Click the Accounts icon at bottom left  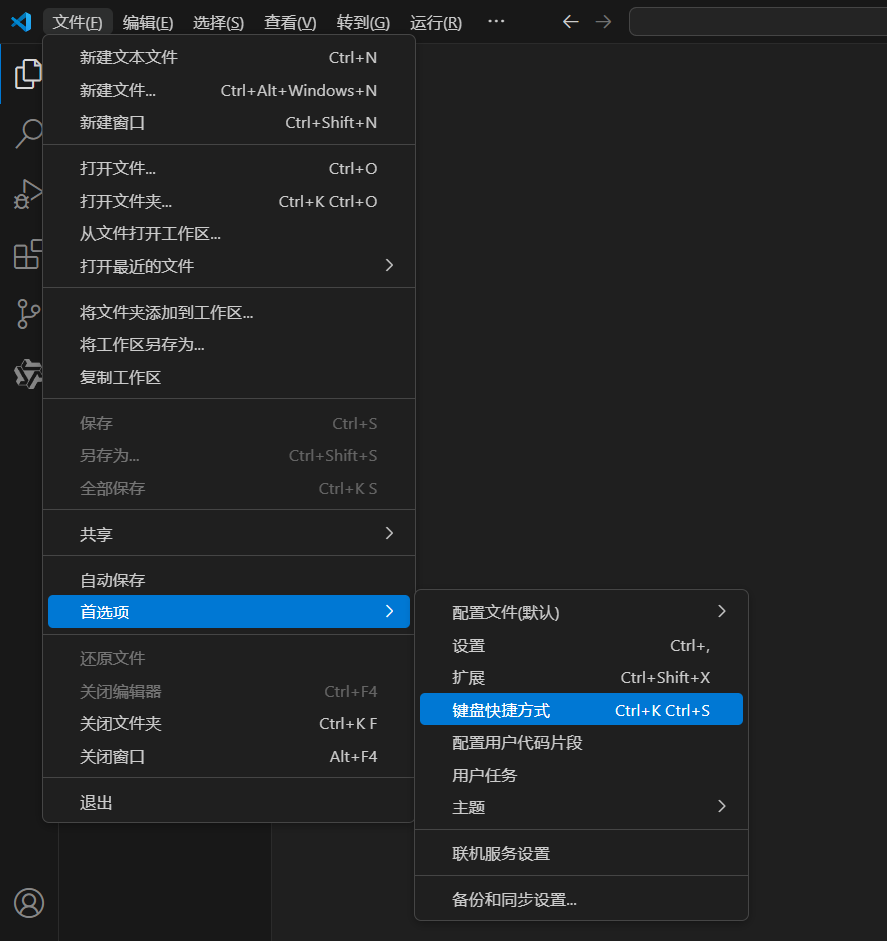29,902
